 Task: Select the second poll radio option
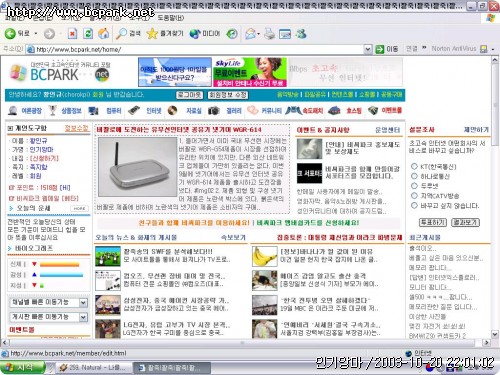[414, 176]
